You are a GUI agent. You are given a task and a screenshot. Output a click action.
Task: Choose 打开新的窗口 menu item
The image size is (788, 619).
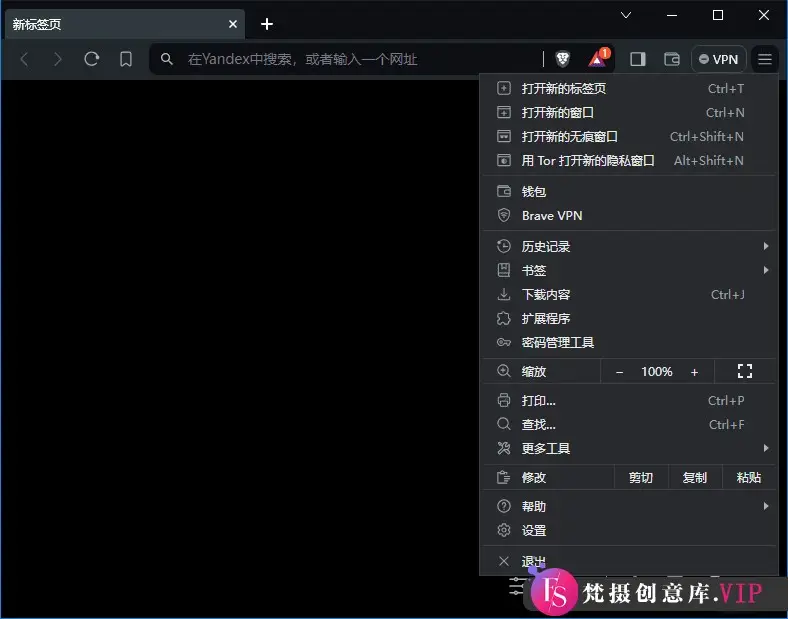629,113
